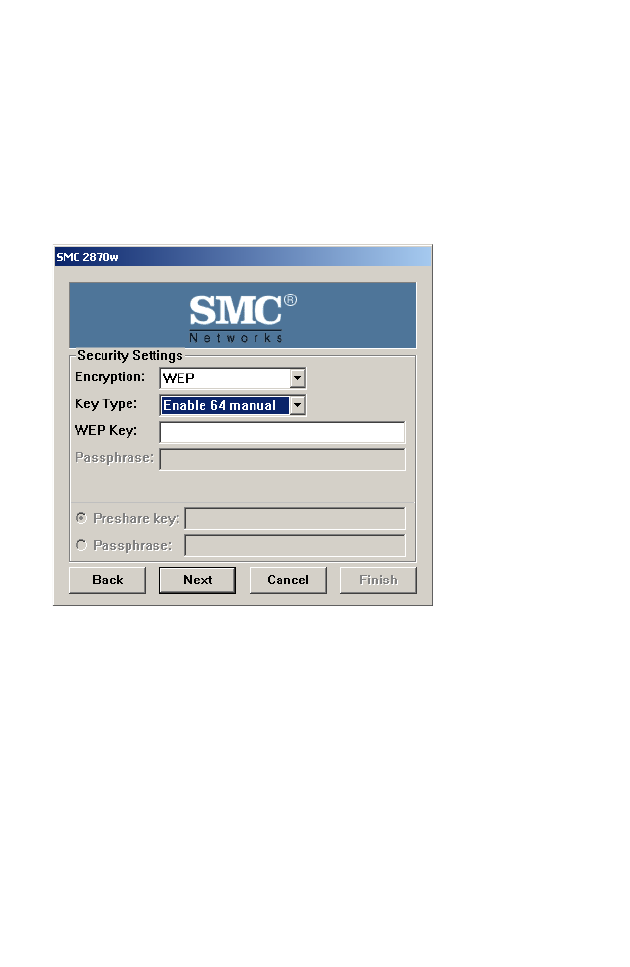630x967 pixels.
Task: Continue with the Next button
Action: click(197, 580)
